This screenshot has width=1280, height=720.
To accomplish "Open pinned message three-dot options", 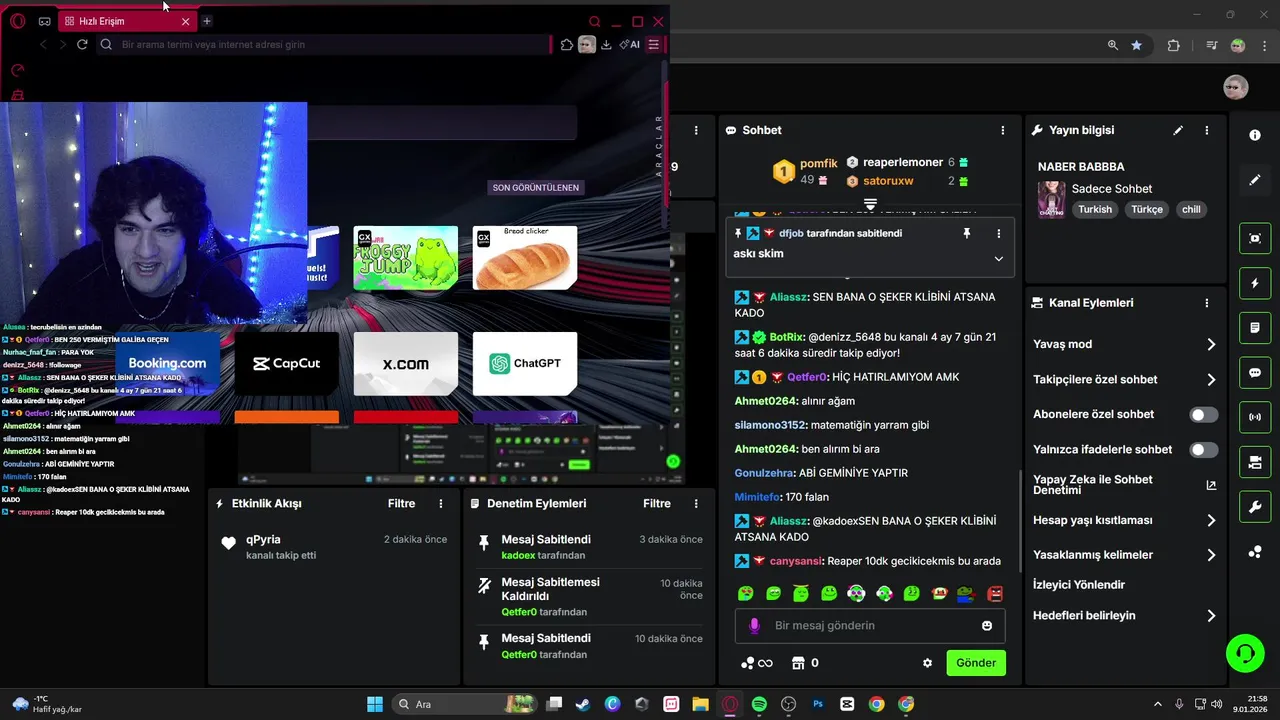I will click(998, 233).
